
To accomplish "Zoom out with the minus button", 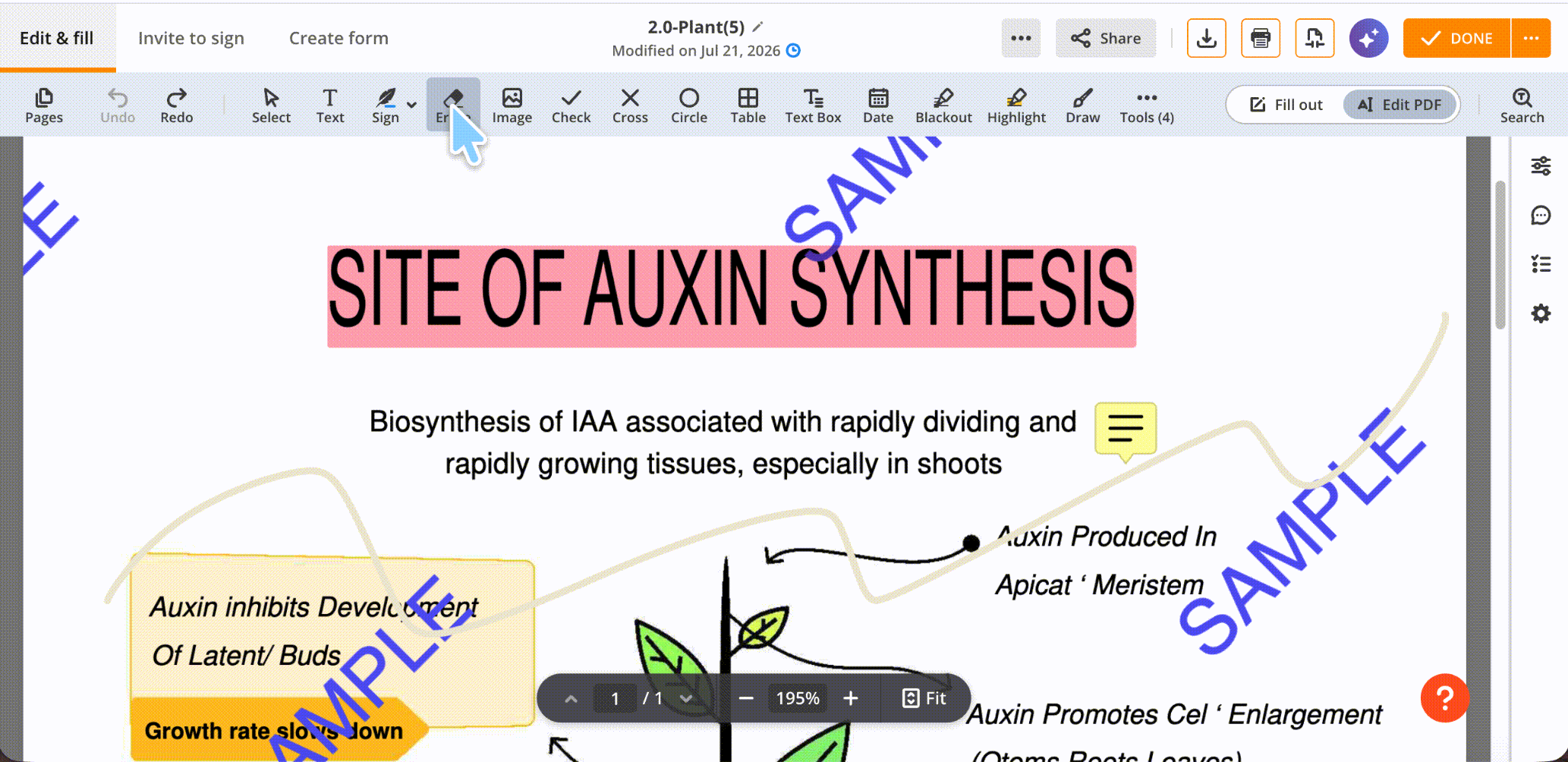I will coord(746,698).
